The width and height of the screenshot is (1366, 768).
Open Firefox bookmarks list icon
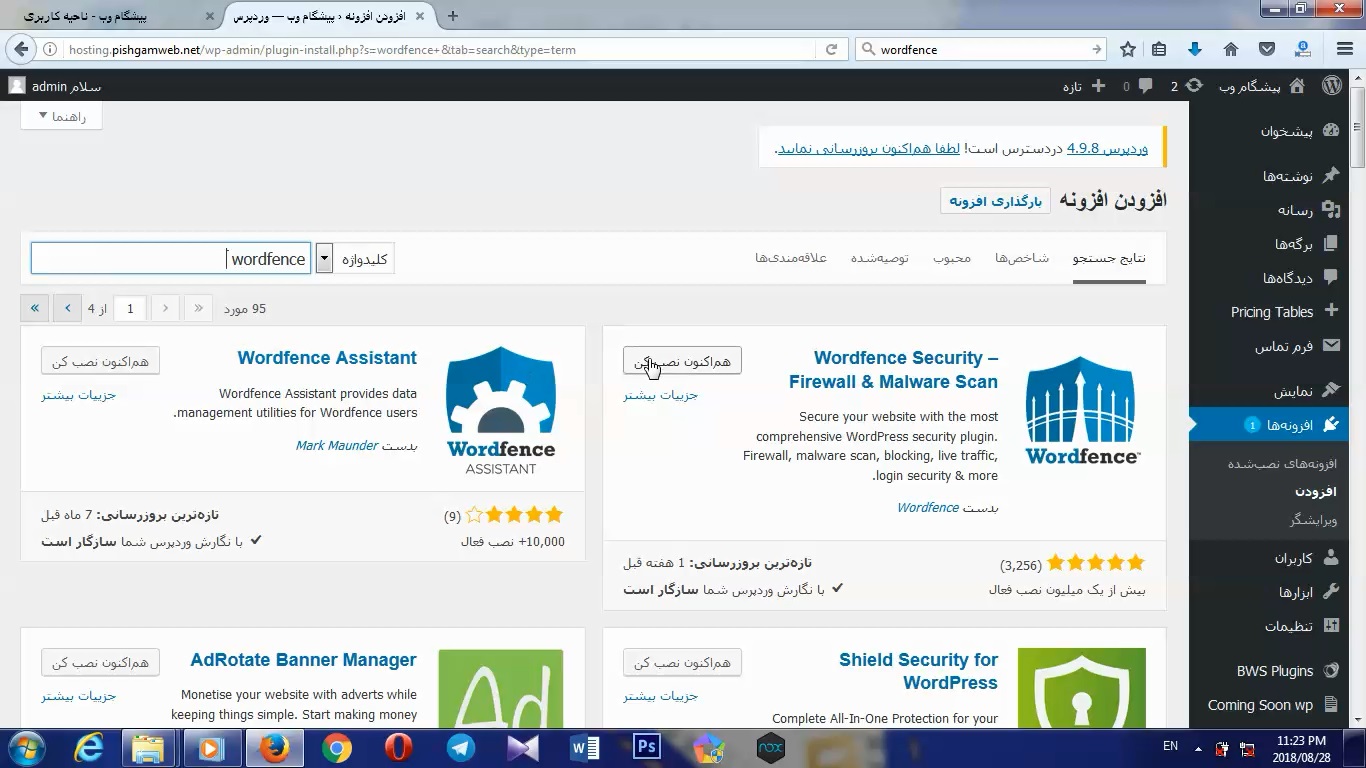pyautogui.click(x=1159, y=49)
